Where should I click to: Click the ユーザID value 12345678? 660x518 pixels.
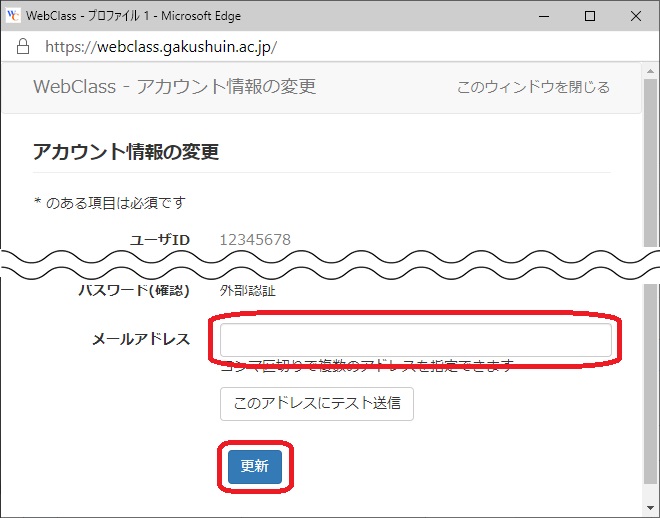click(x=255, y=239)
